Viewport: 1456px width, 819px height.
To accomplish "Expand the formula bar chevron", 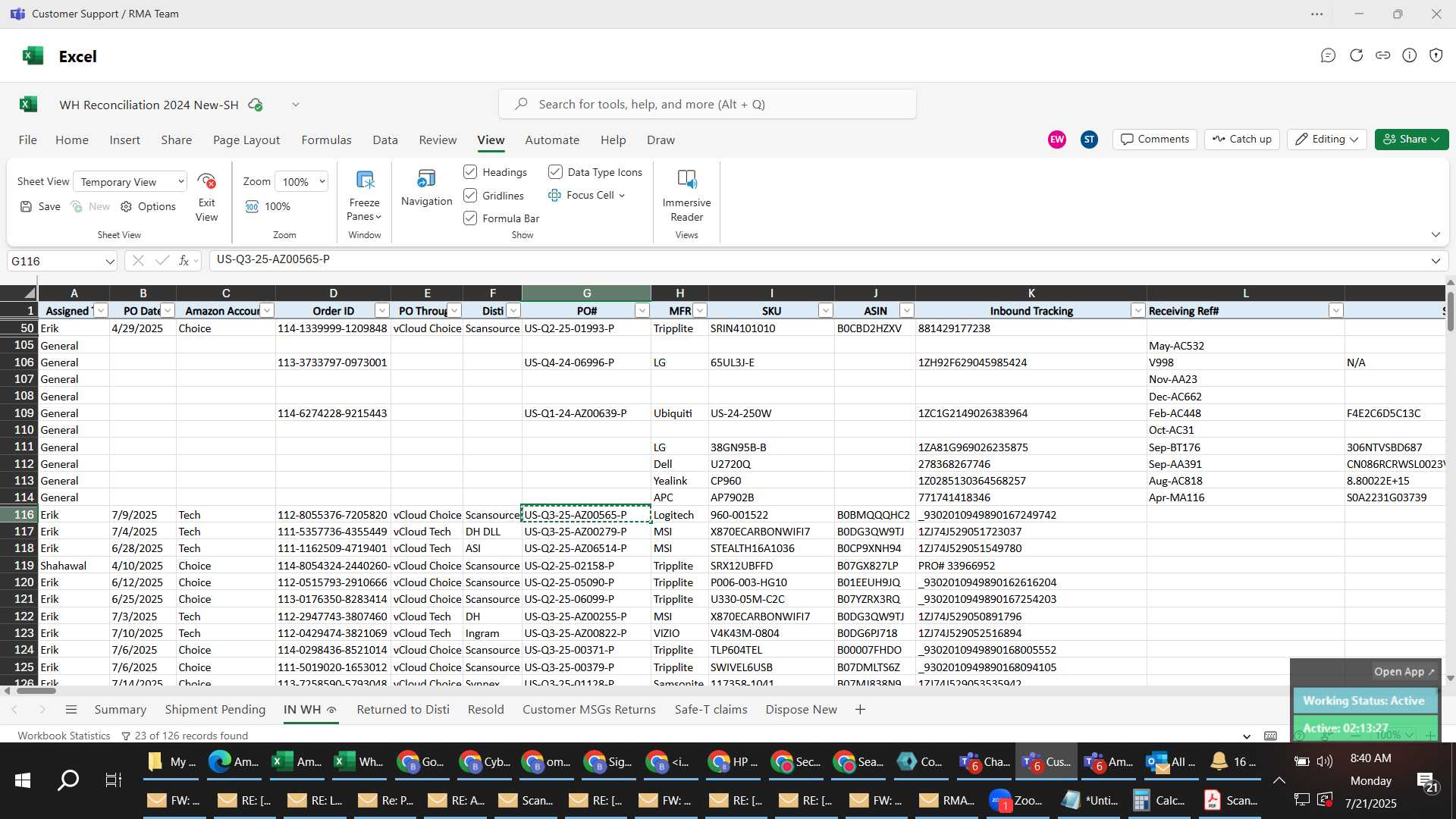I will point(1436,261).
